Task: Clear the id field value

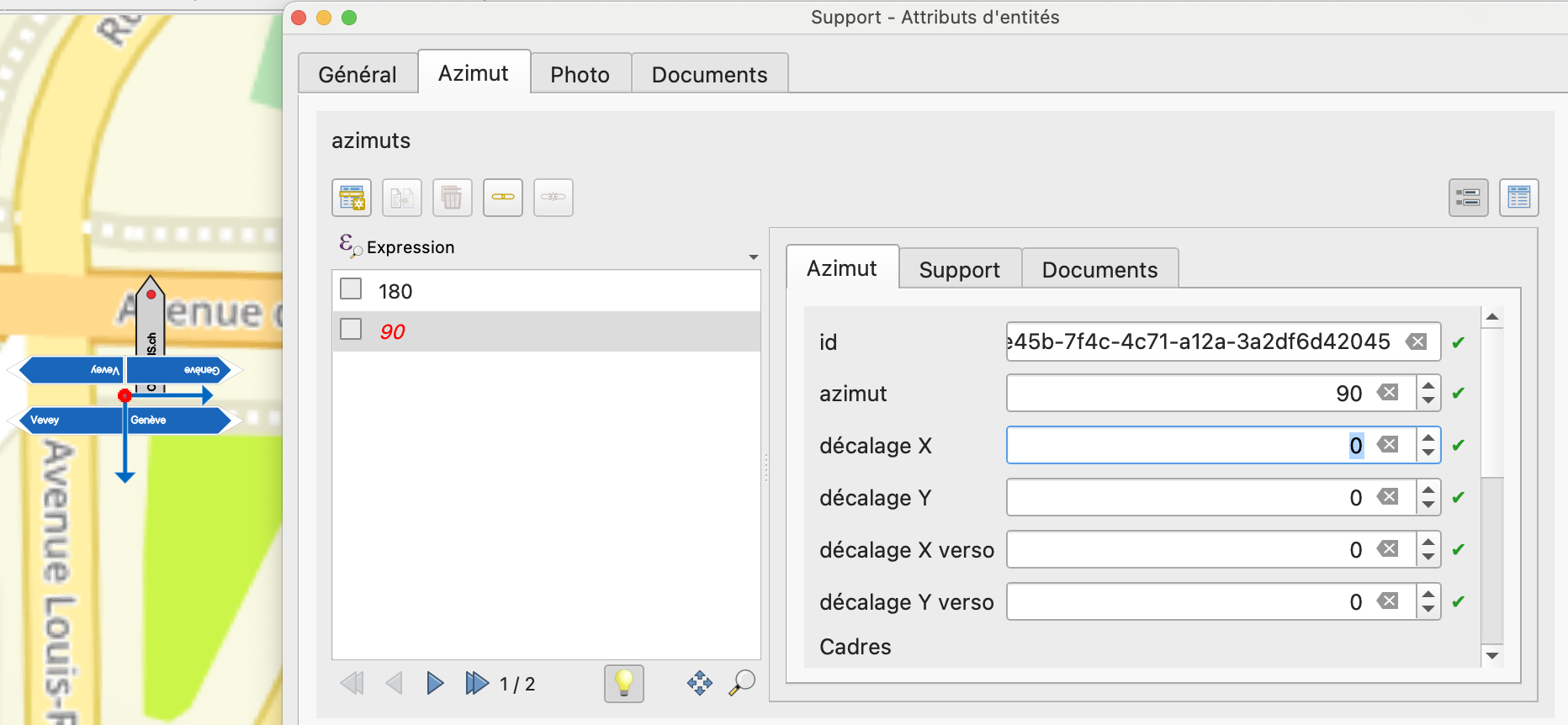Action: (1417, 341)
